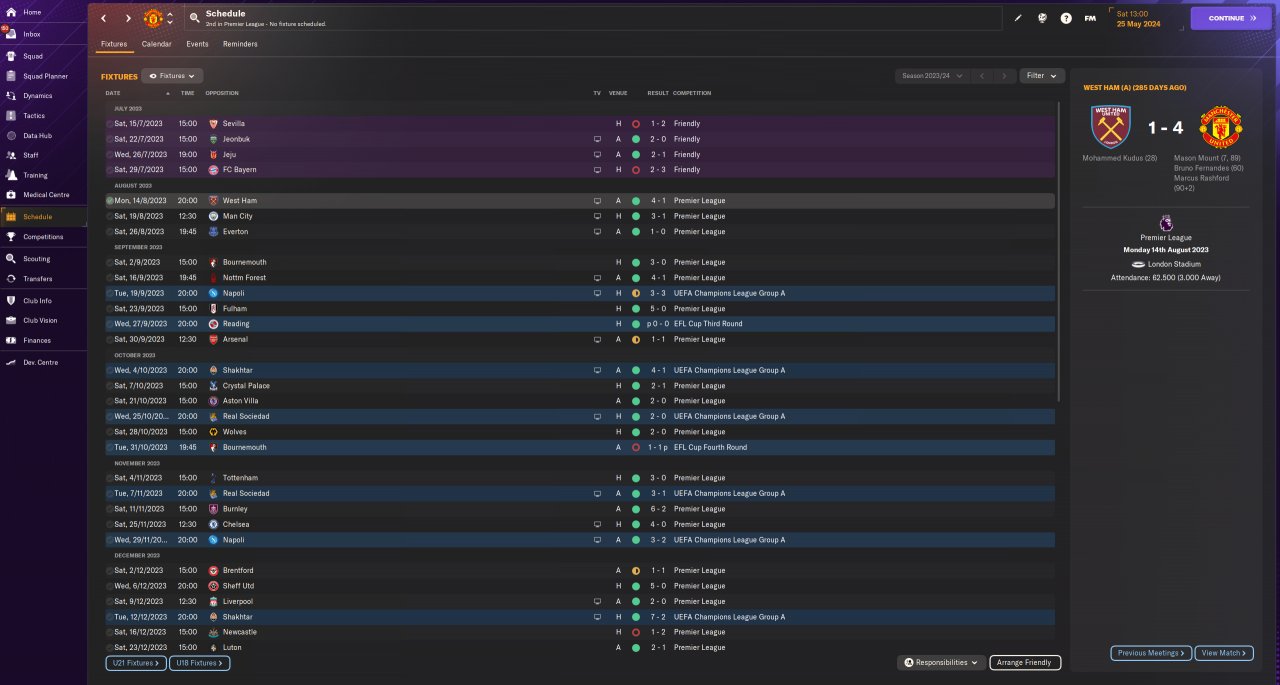Click the Continue button
This screenshot has height=685, width=1280.
point(1232,18)
